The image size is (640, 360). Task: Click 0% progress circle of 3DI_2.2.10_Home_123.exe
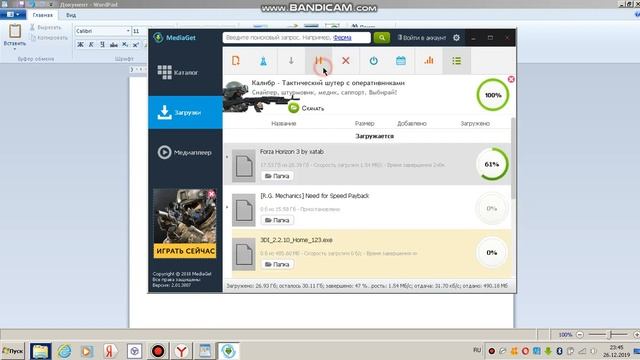(492, 253)
